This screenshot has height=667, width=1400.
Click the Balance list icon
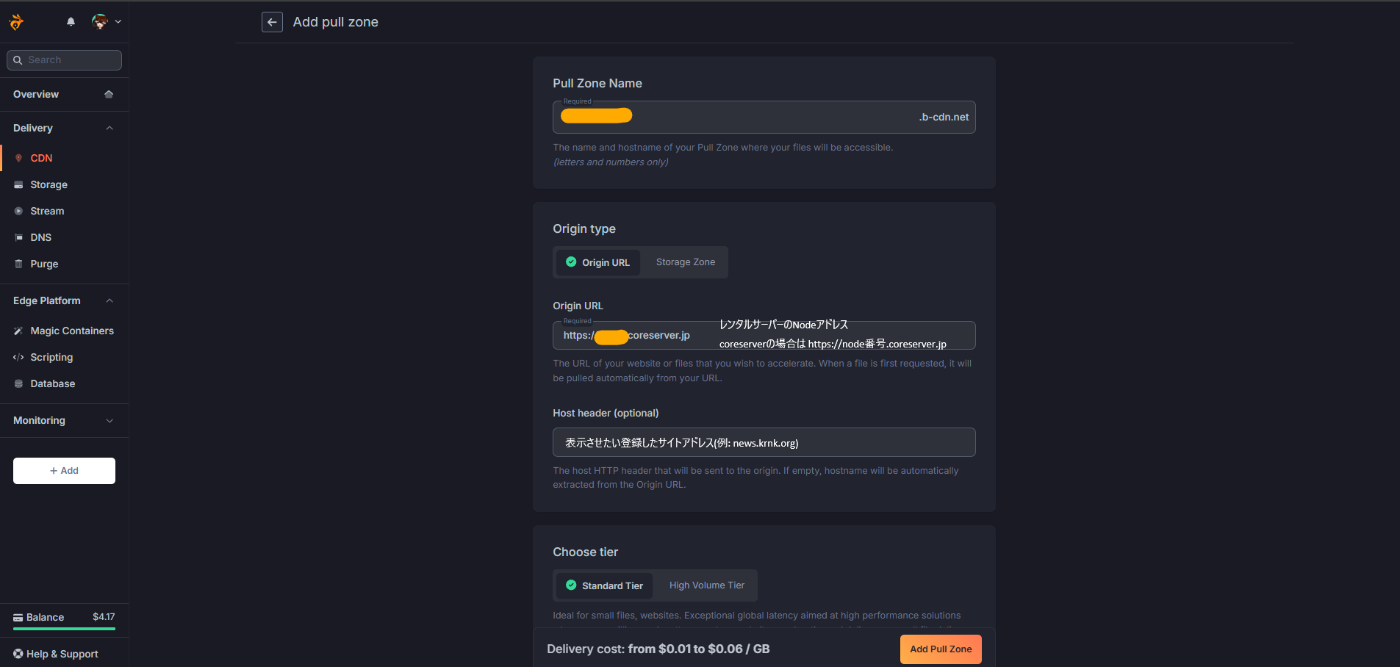coord(18,618)
